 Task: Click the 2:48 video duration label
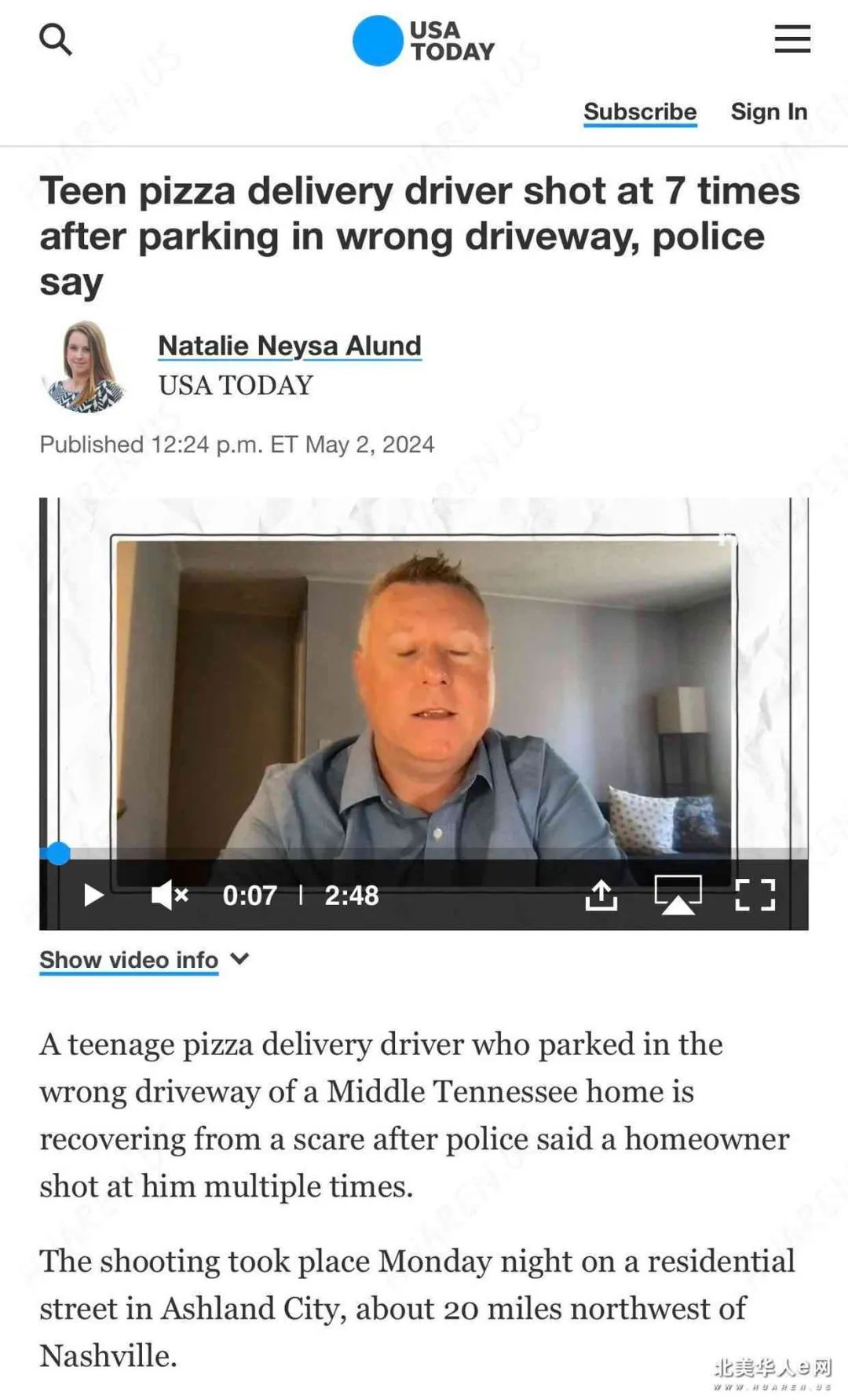click(x=352, y=896)
